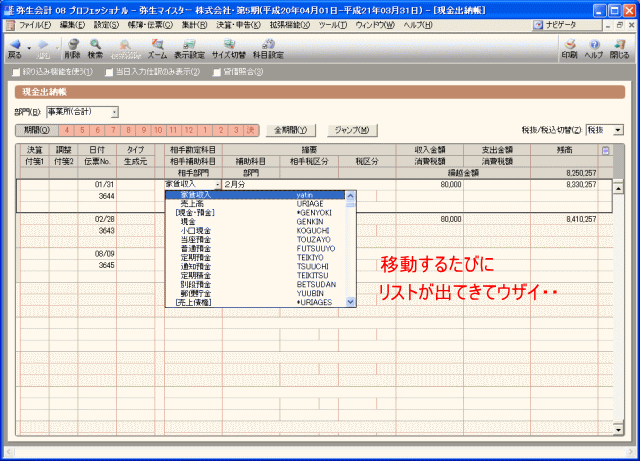Click the ledger scrollbar up arrow
Screen dimensions: 640x461
coord(618,189)
